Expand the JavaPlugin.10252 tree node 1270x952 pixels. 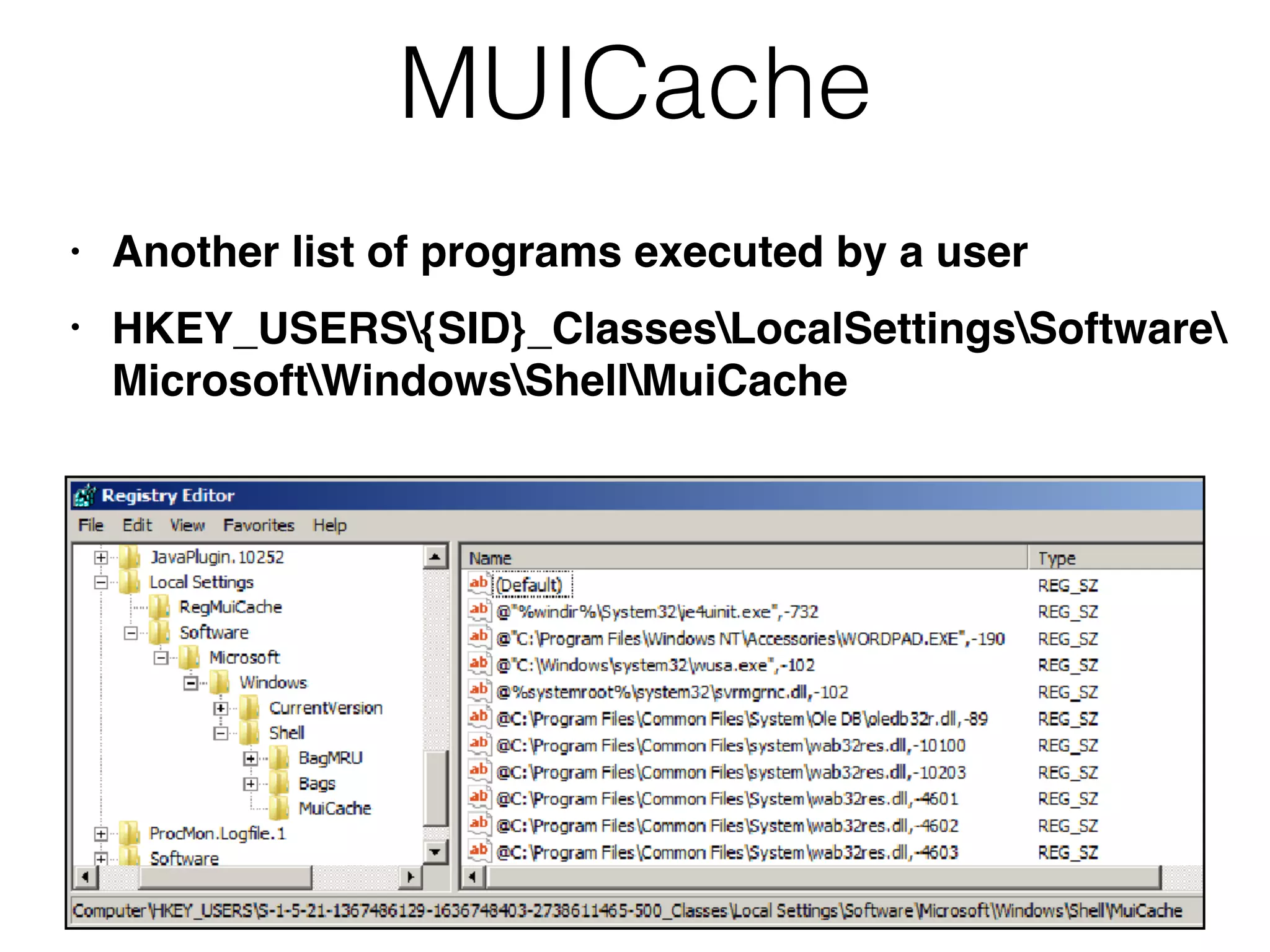[x=100, y=558]
